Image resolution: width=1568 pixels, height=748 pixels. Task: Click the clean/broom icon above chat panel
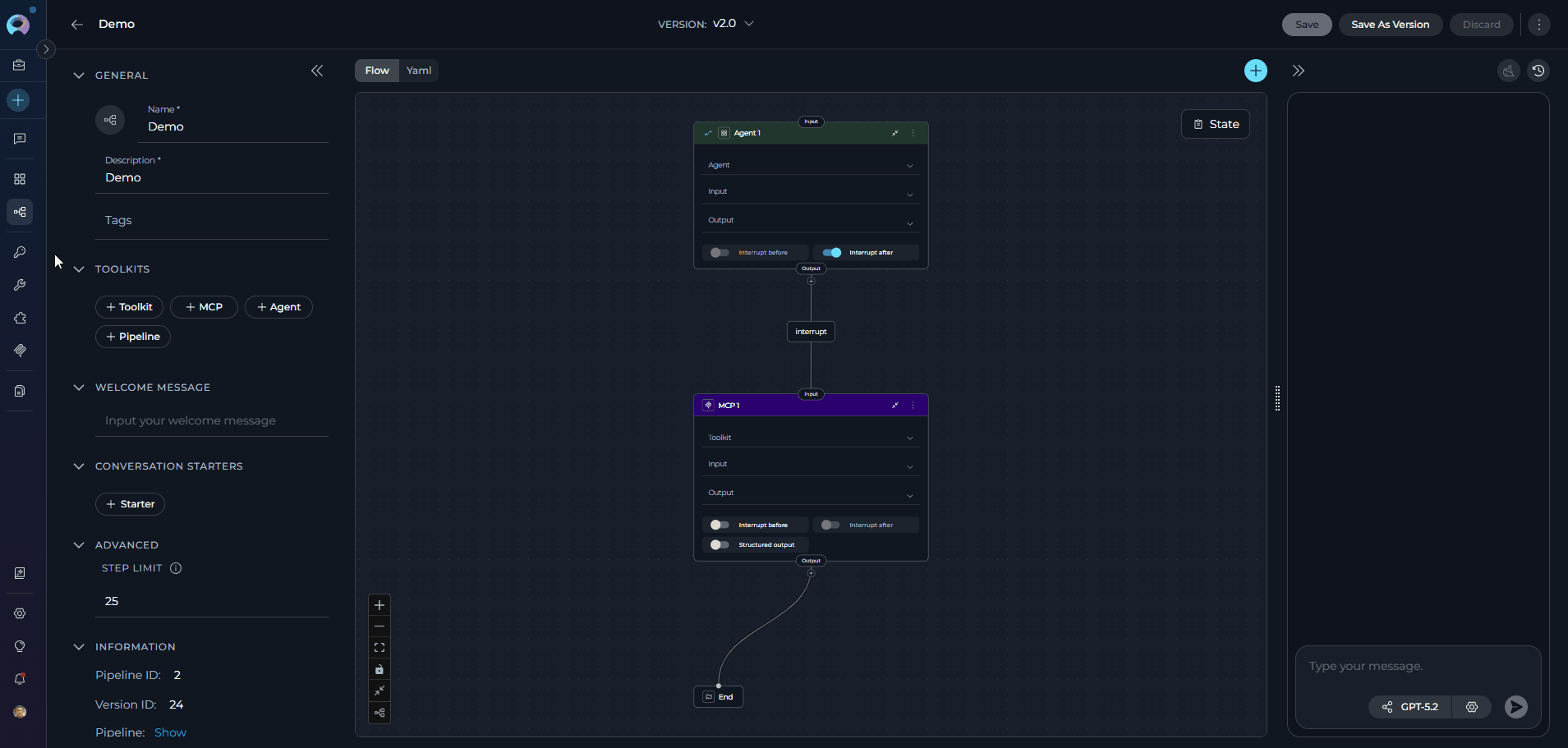(x=1507, y=71)
